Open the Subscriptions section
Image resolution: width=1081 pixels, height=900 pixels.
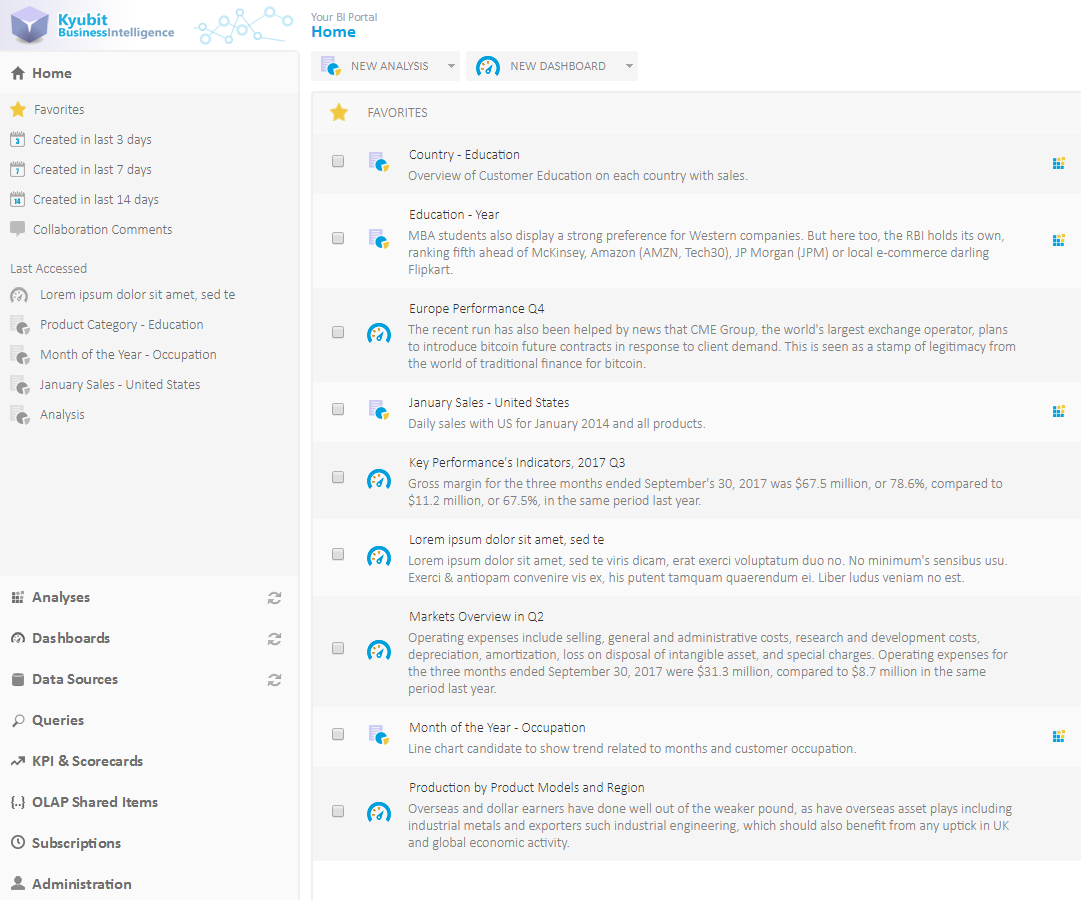[x=76, y=843]
